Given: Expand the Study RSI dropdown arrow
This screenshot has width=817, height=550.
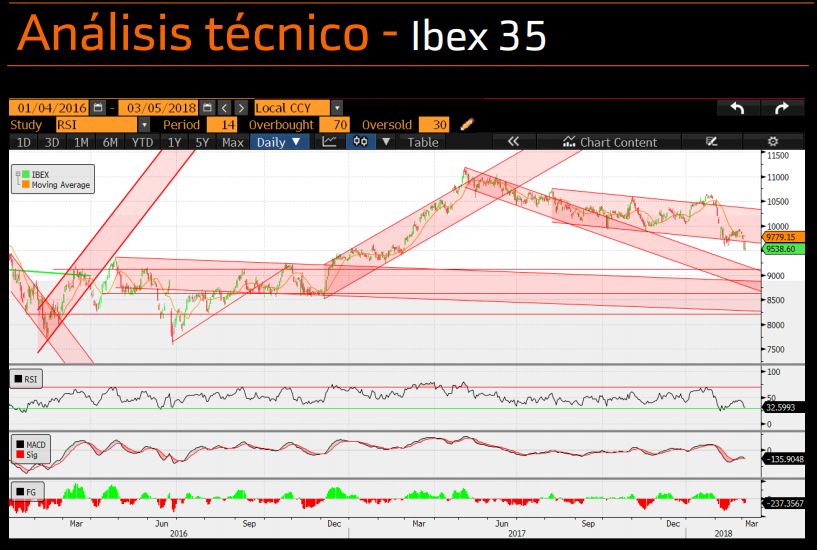Looking at the screenshot, I should tap(144, 124).
